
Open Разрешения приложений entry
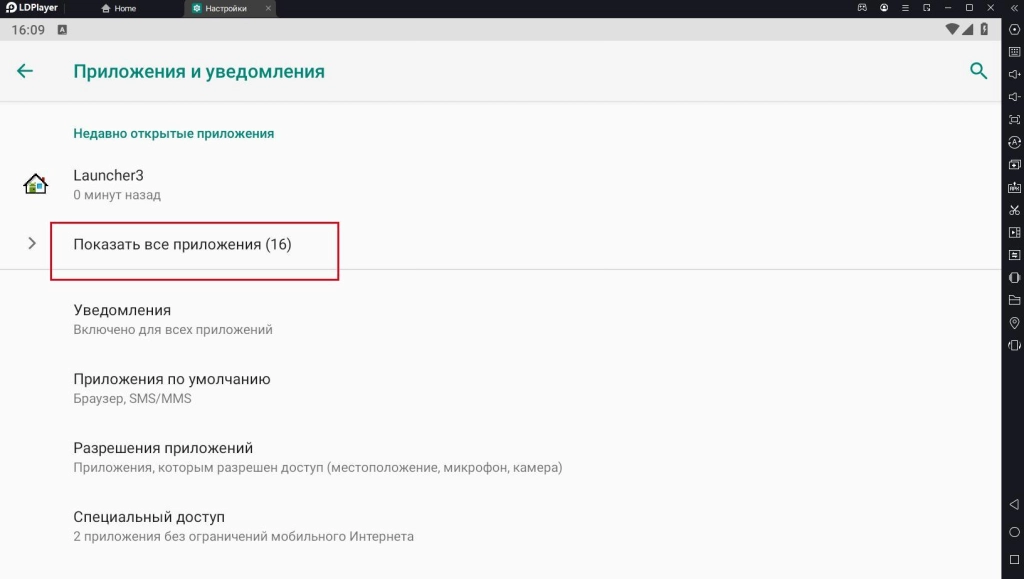(163, 448)
